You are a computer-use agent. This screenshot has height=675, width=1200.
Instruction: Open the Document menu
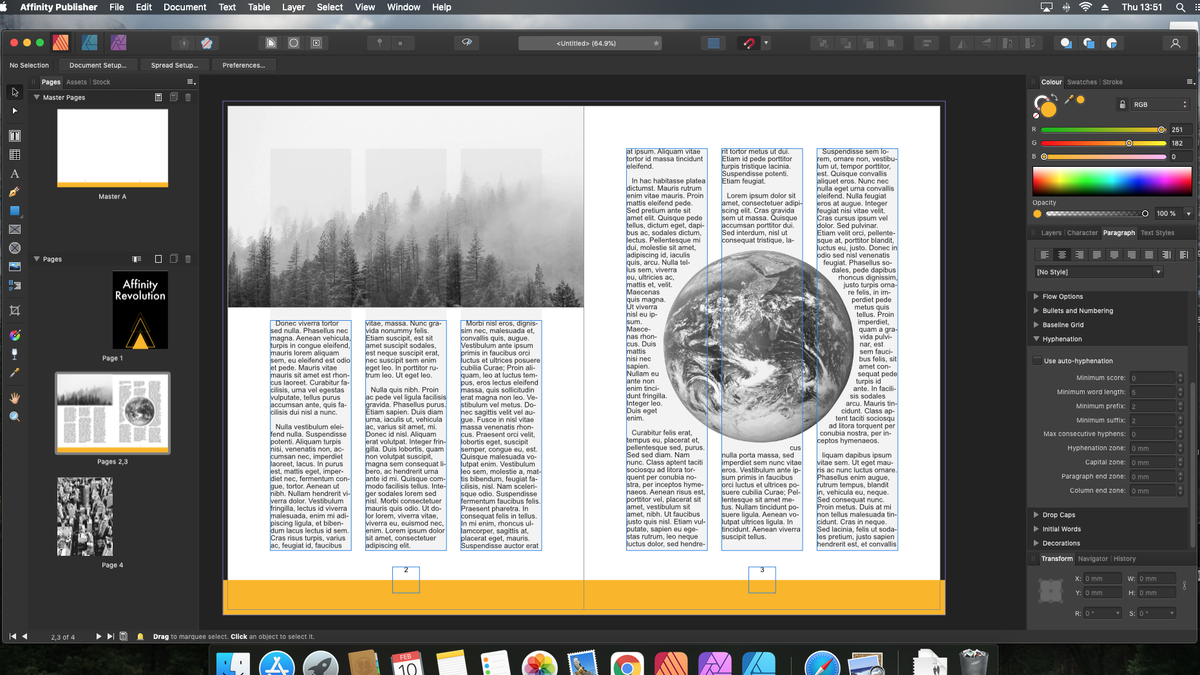click(186, 7)
